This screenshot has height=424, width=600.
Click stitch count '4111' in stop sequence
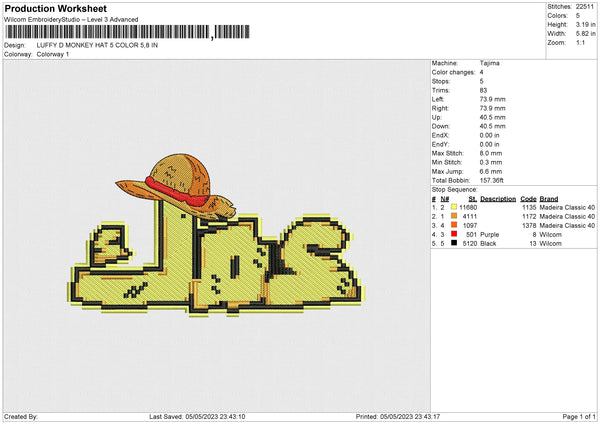point(470,216)
